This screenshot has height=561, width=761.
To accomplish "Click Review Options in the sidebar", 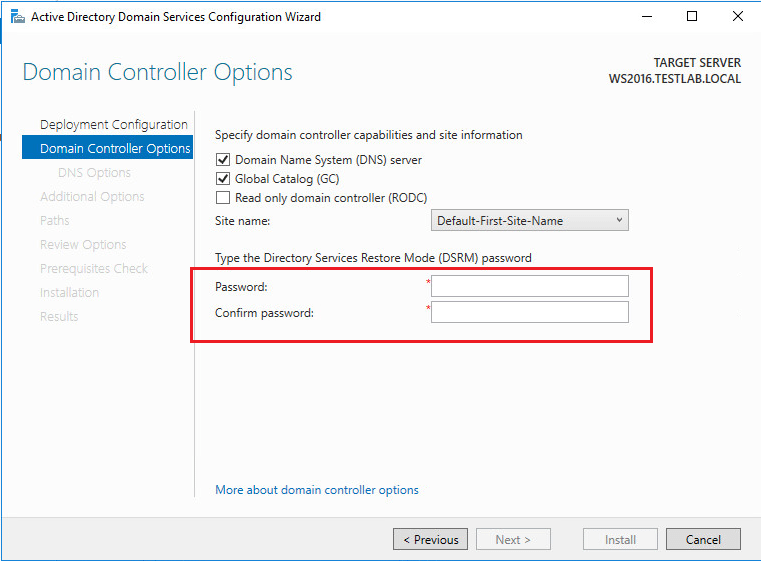I will (x=83, y=245).
